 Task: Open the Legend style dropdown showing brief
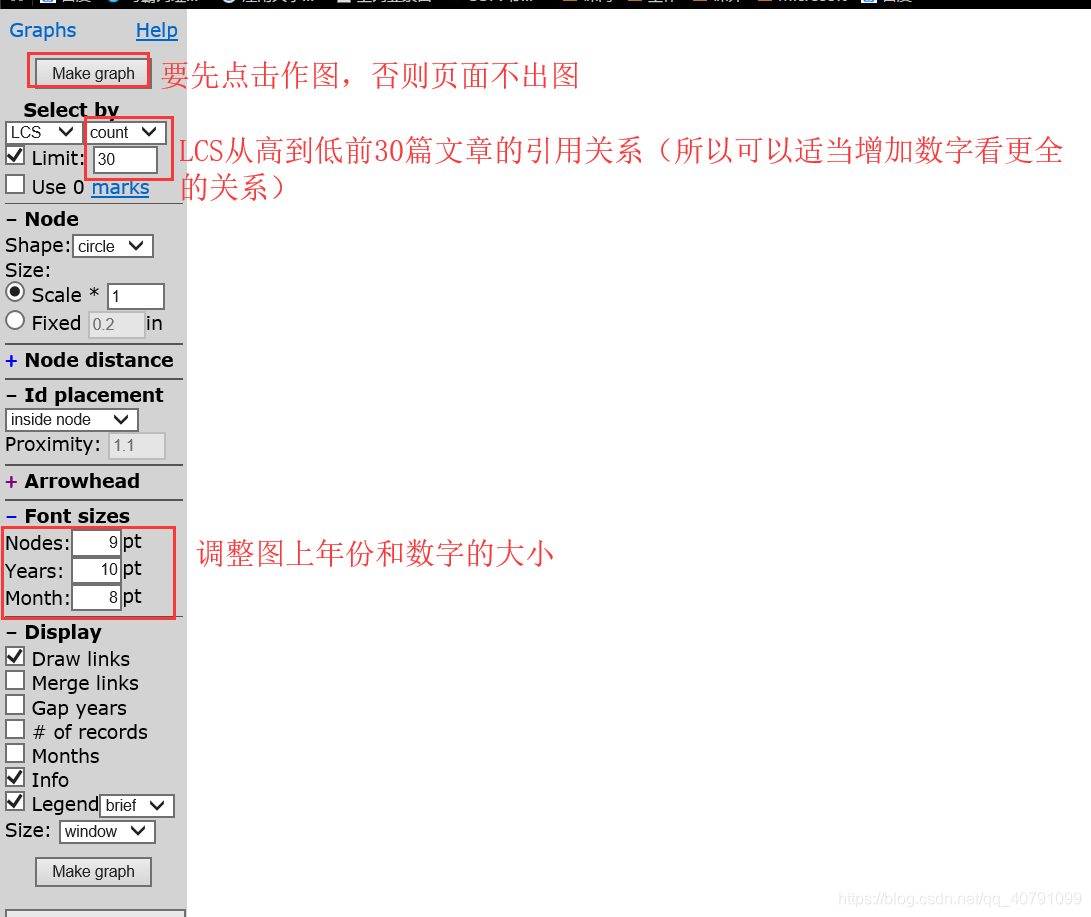coord(137,805)
